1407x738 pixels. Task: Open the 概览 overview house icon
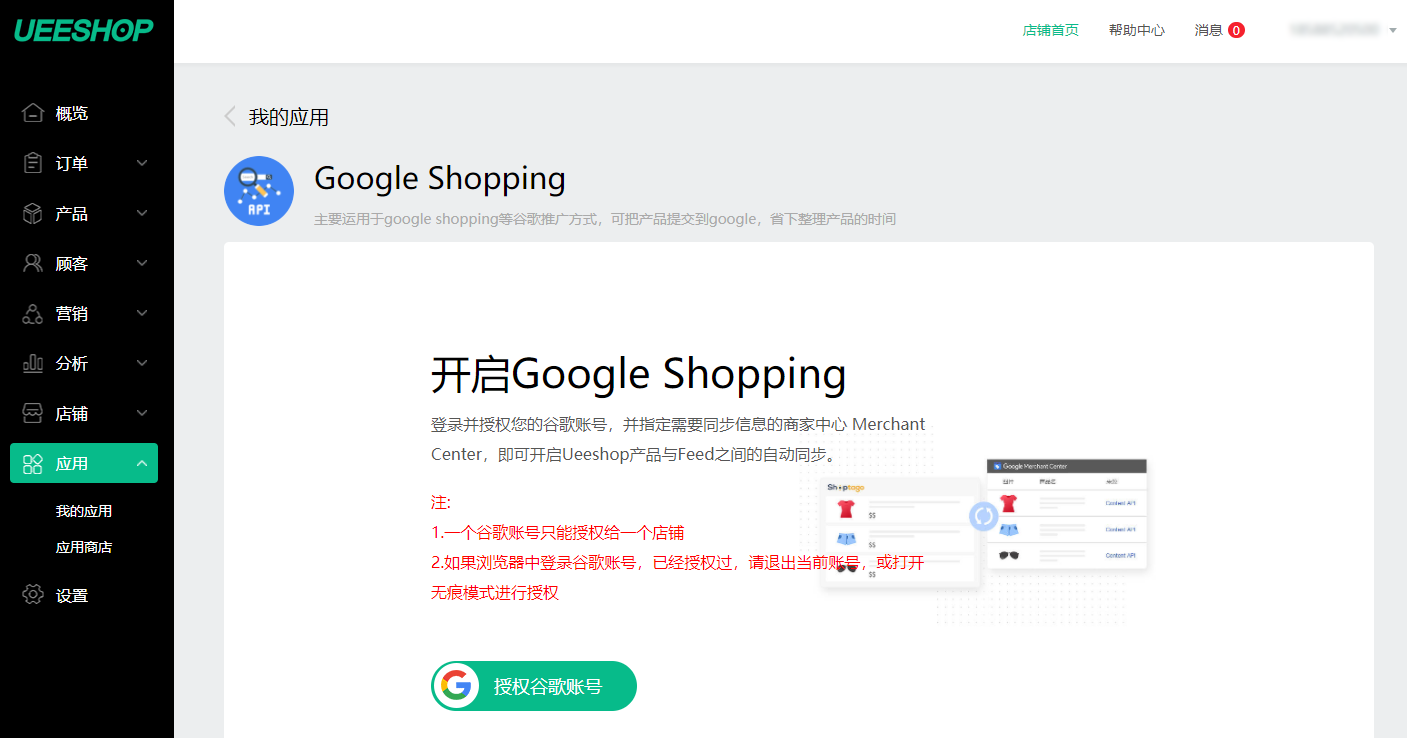tap(33, 113)
